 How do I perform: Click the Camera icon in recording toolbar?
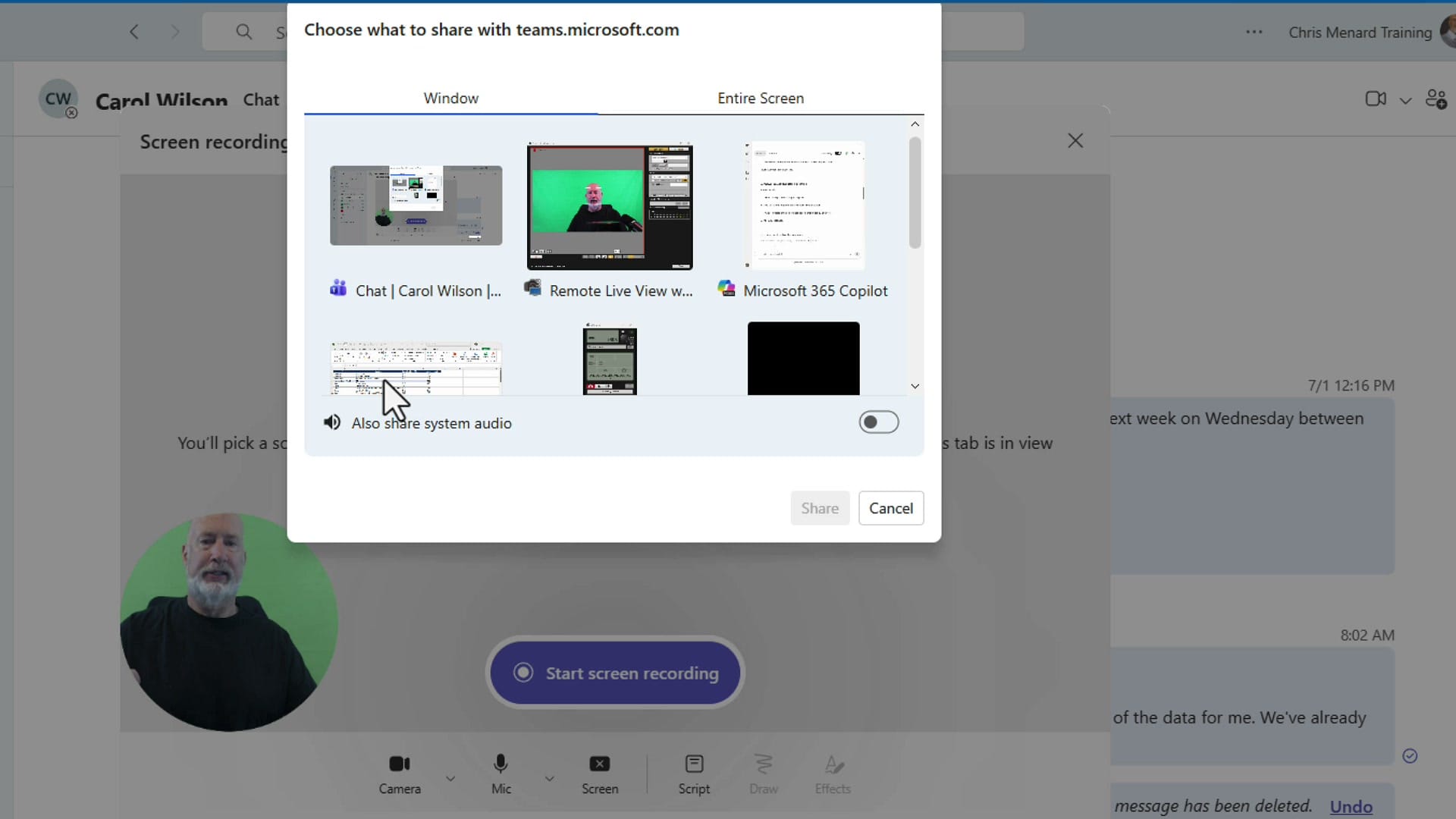point(400,764)
